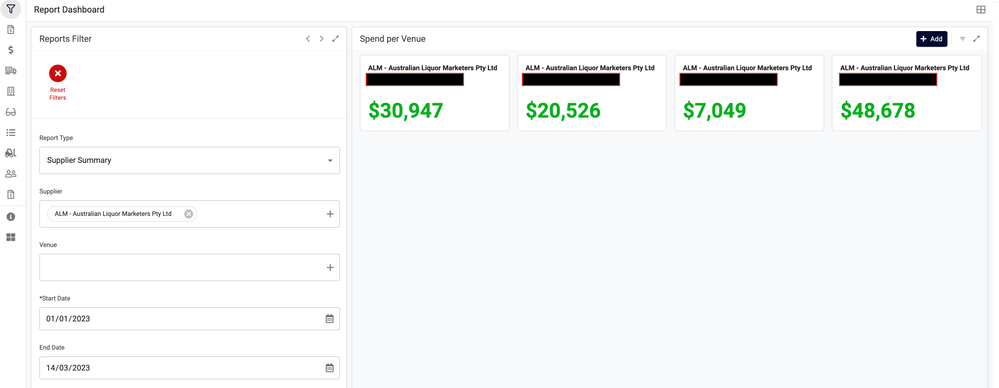The image size is (999, 388).
Task: Click the info circle sidebar icon
Action: click(x=11, y=217)
